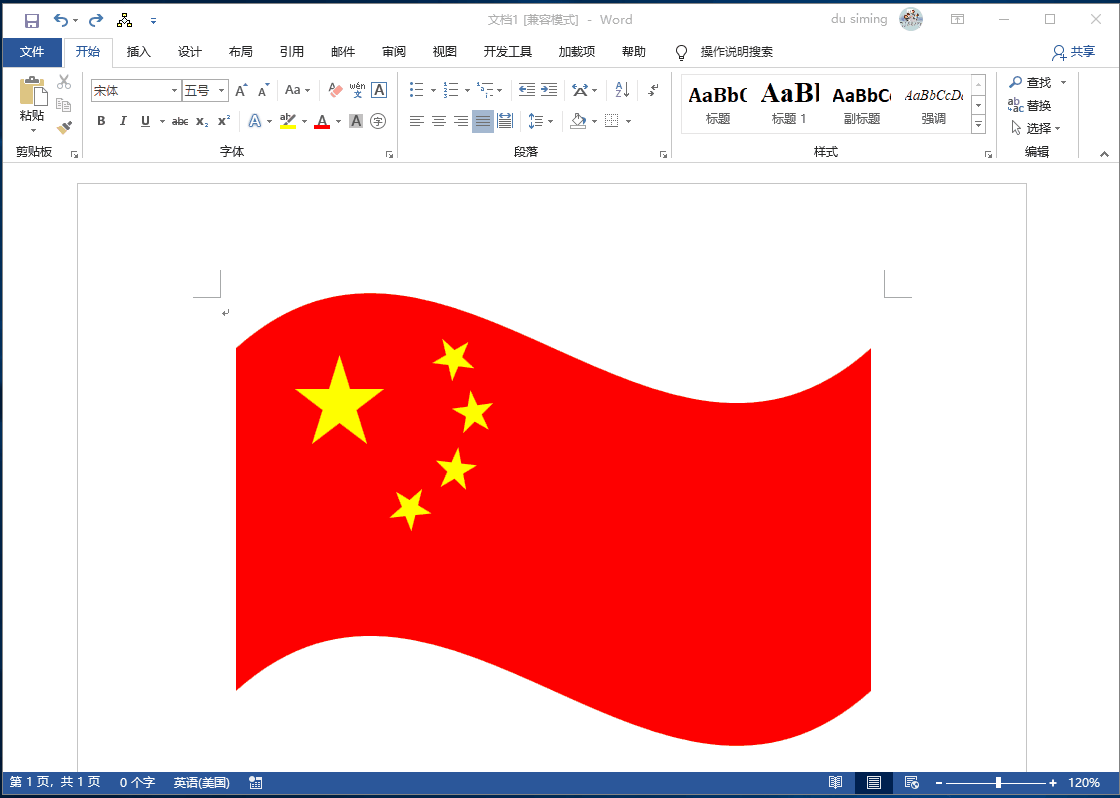Click the 共享 (Share) button

pos(1074,52)
